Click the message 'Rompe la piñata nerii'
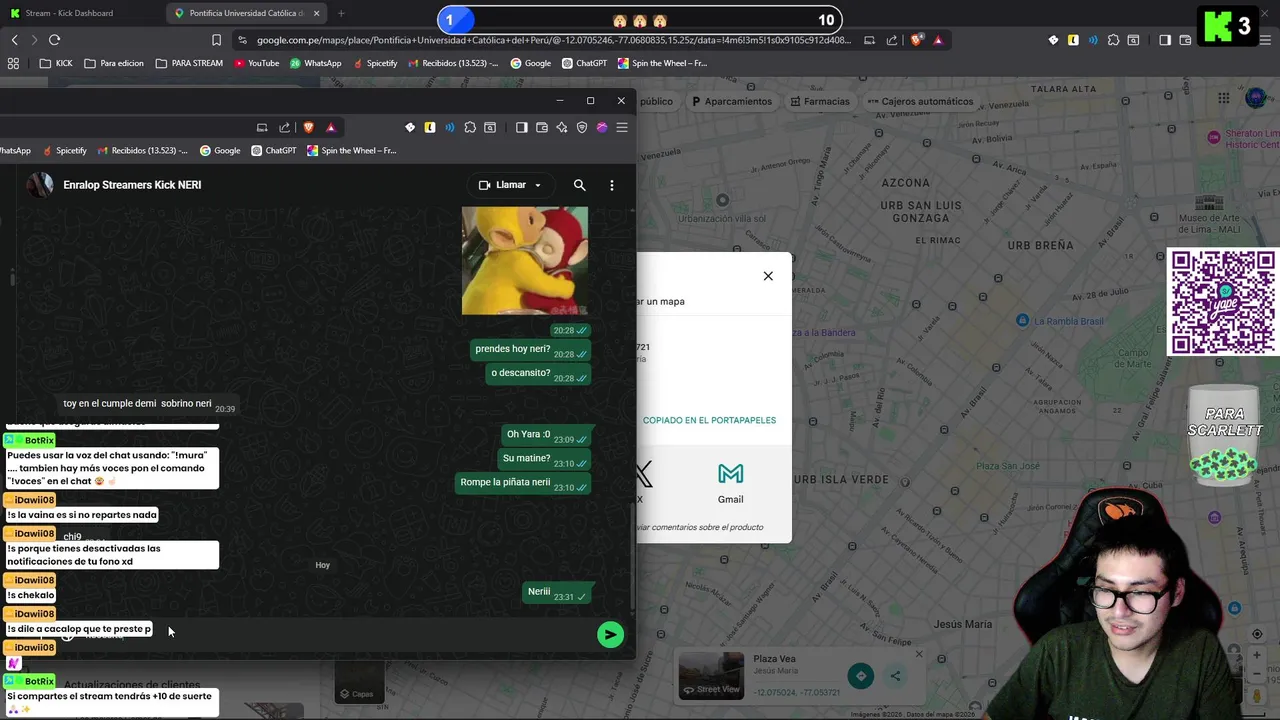Screen dimensions: 1280x720 point(523,482)
